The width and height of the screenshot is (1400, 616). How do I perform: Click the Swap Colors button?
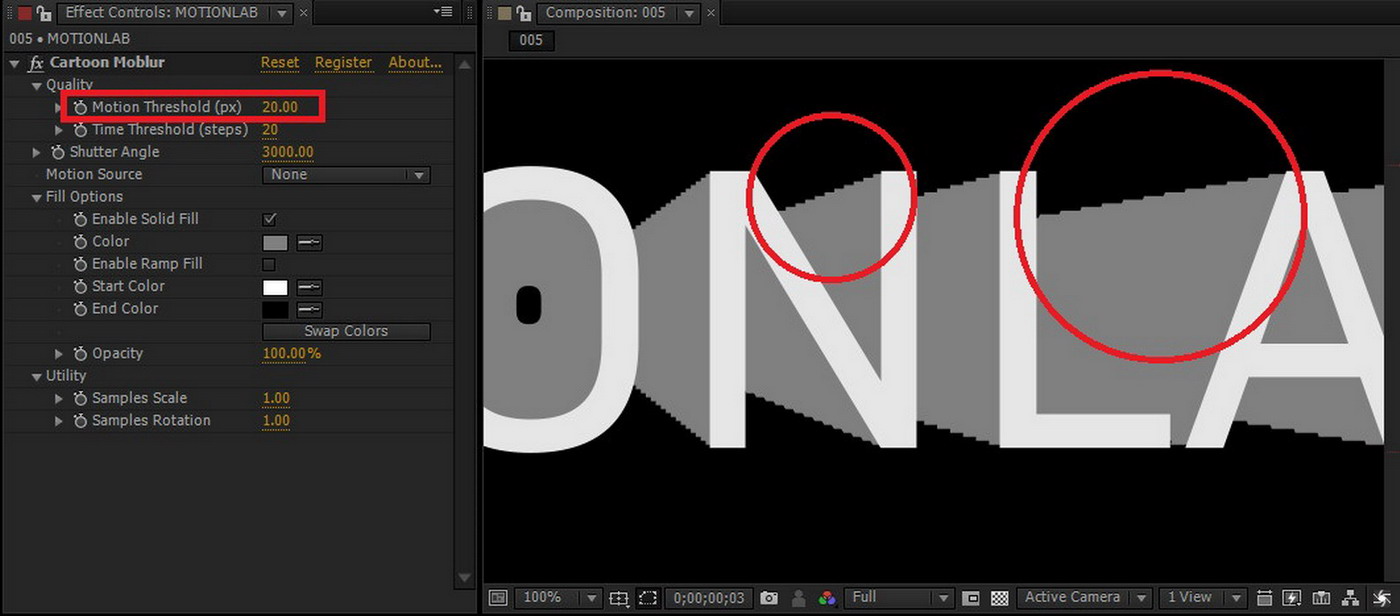346,331
